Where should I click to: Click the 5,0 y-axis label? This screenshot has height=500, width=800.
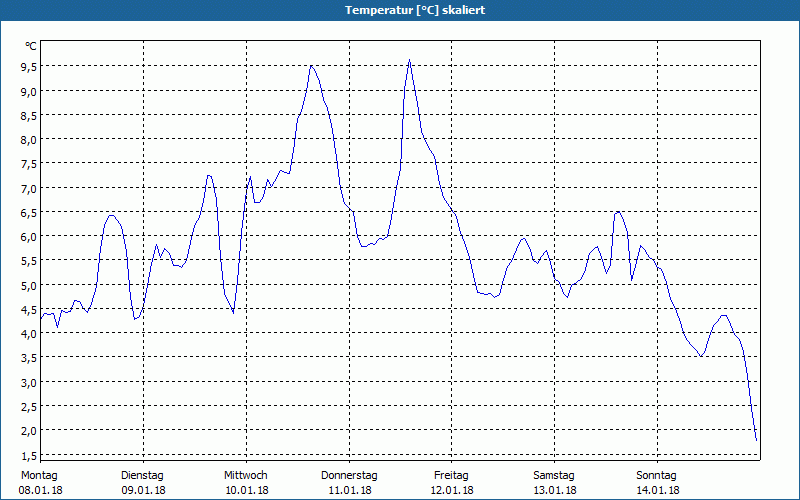click(28, 285)
